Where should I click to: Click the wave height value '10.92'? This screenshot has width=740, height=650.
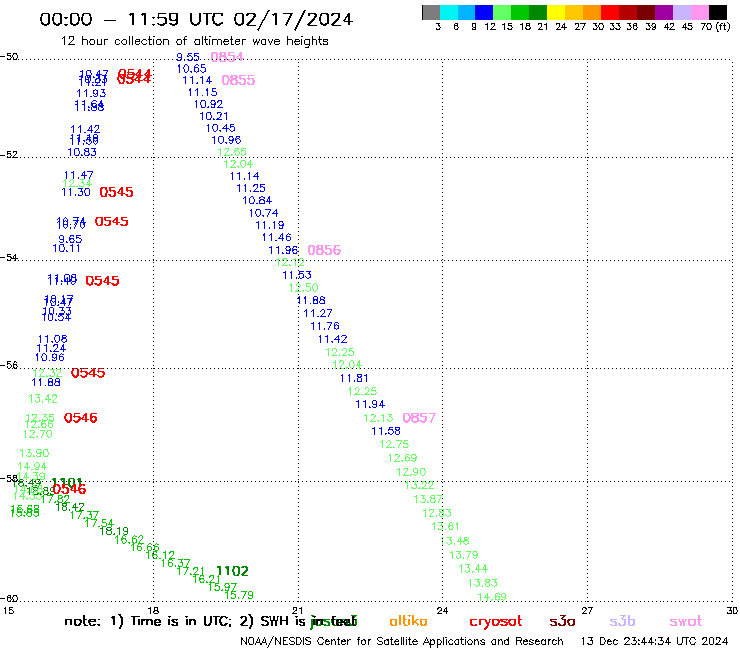point(208,104)
